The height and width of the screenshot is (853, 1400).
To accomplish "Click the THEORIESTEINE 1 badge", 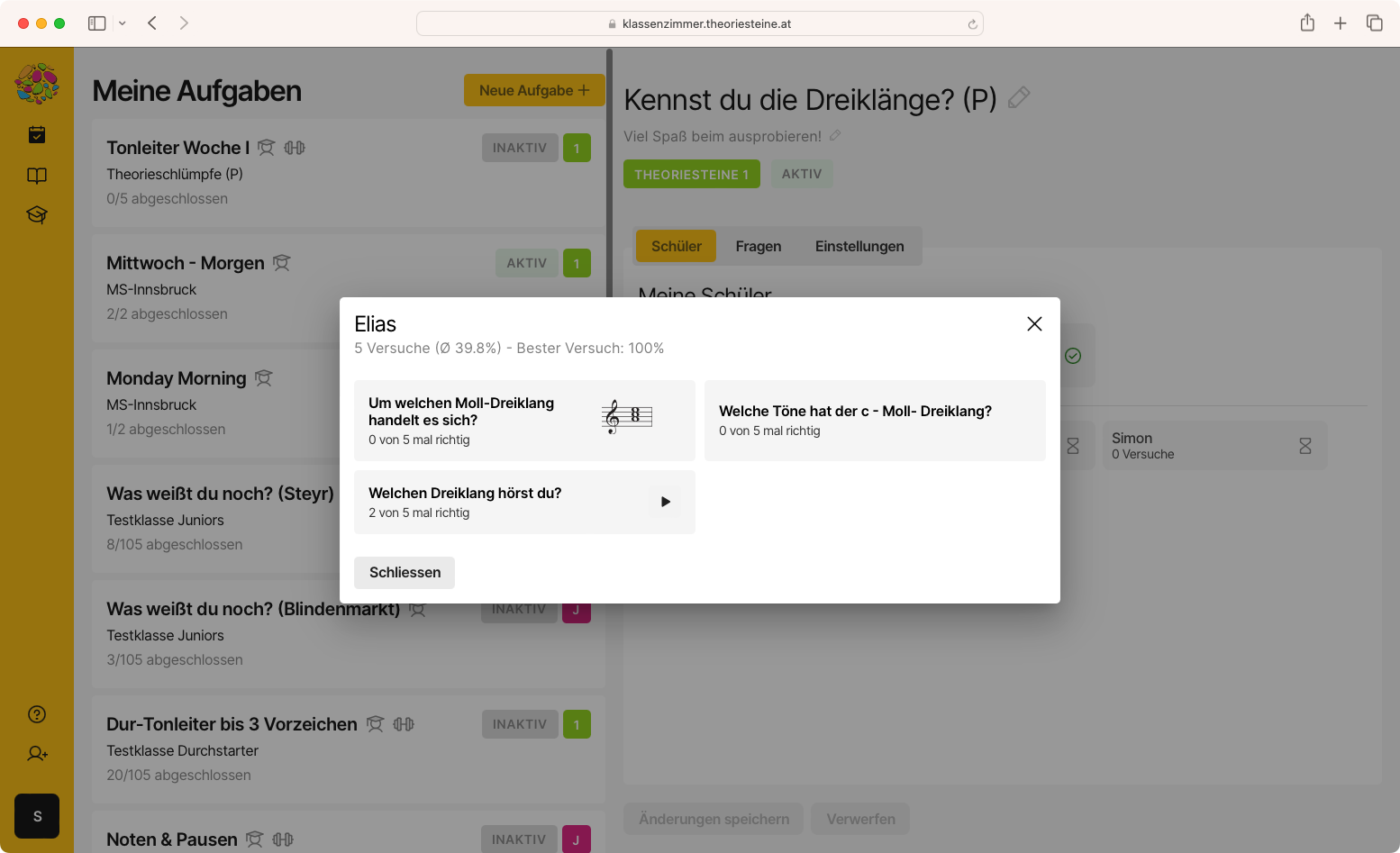I will click(x=692, y=174).
